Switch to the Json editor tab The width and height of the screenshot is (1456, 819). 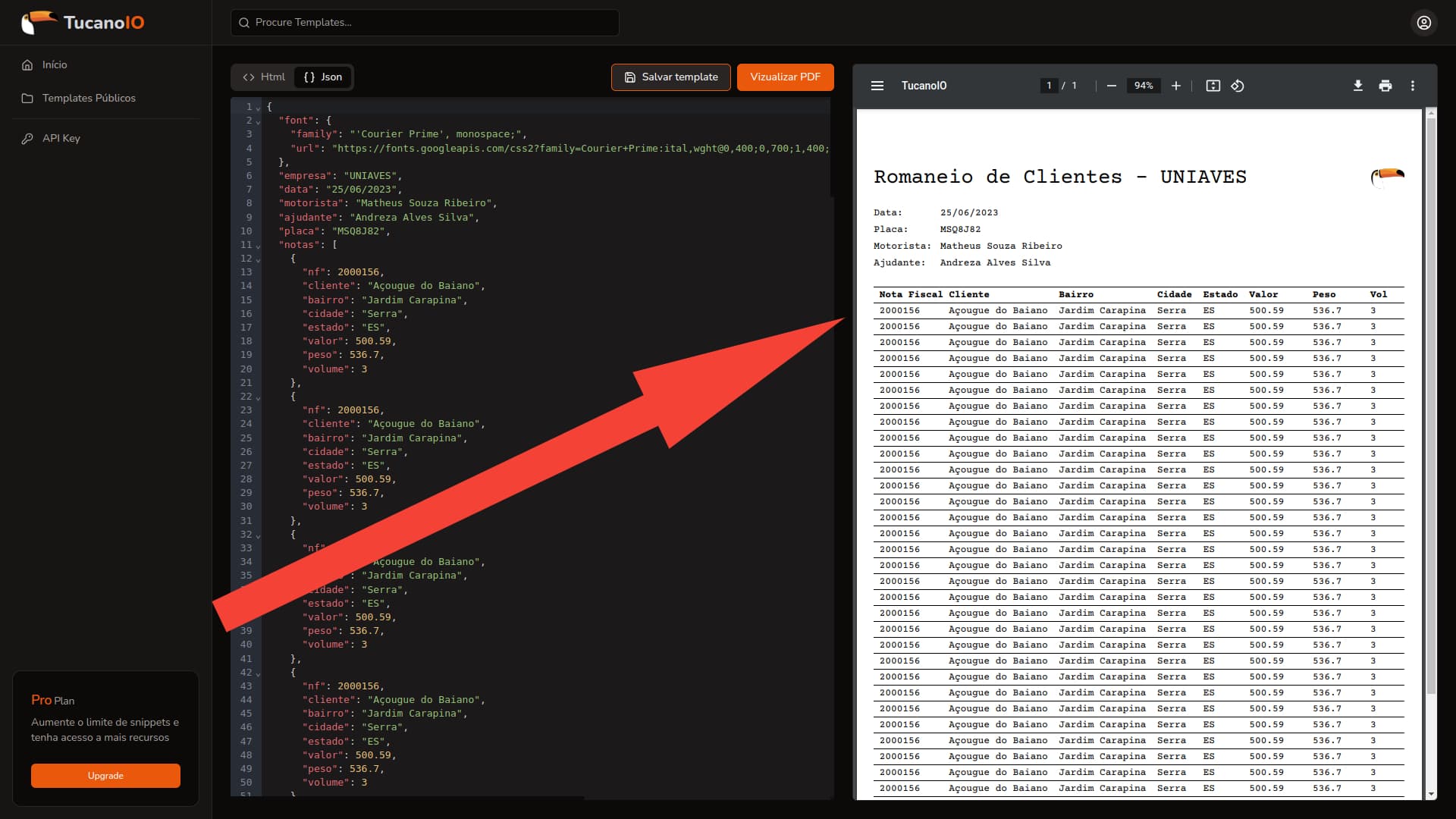323,77
